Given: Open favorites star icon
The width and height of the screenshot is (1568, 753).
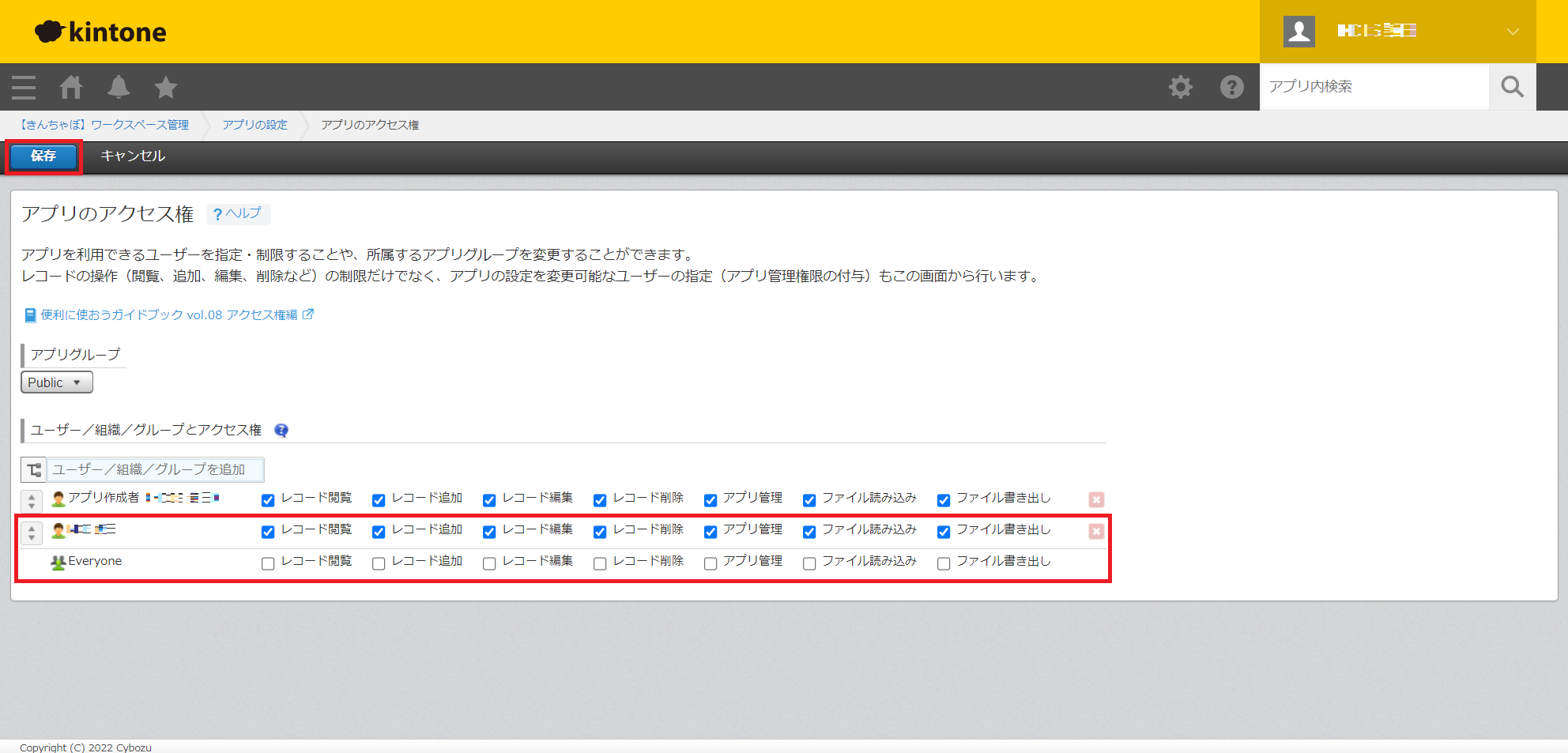Looking at the screenshot, I should pyautogui.click(x=166, y=87).
